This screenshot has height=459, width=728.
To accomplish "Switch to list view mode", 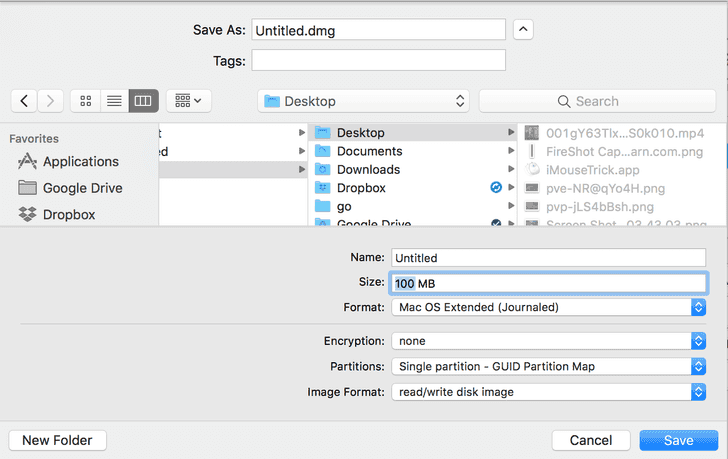I will pyautogui.click(x=114, y=101).
